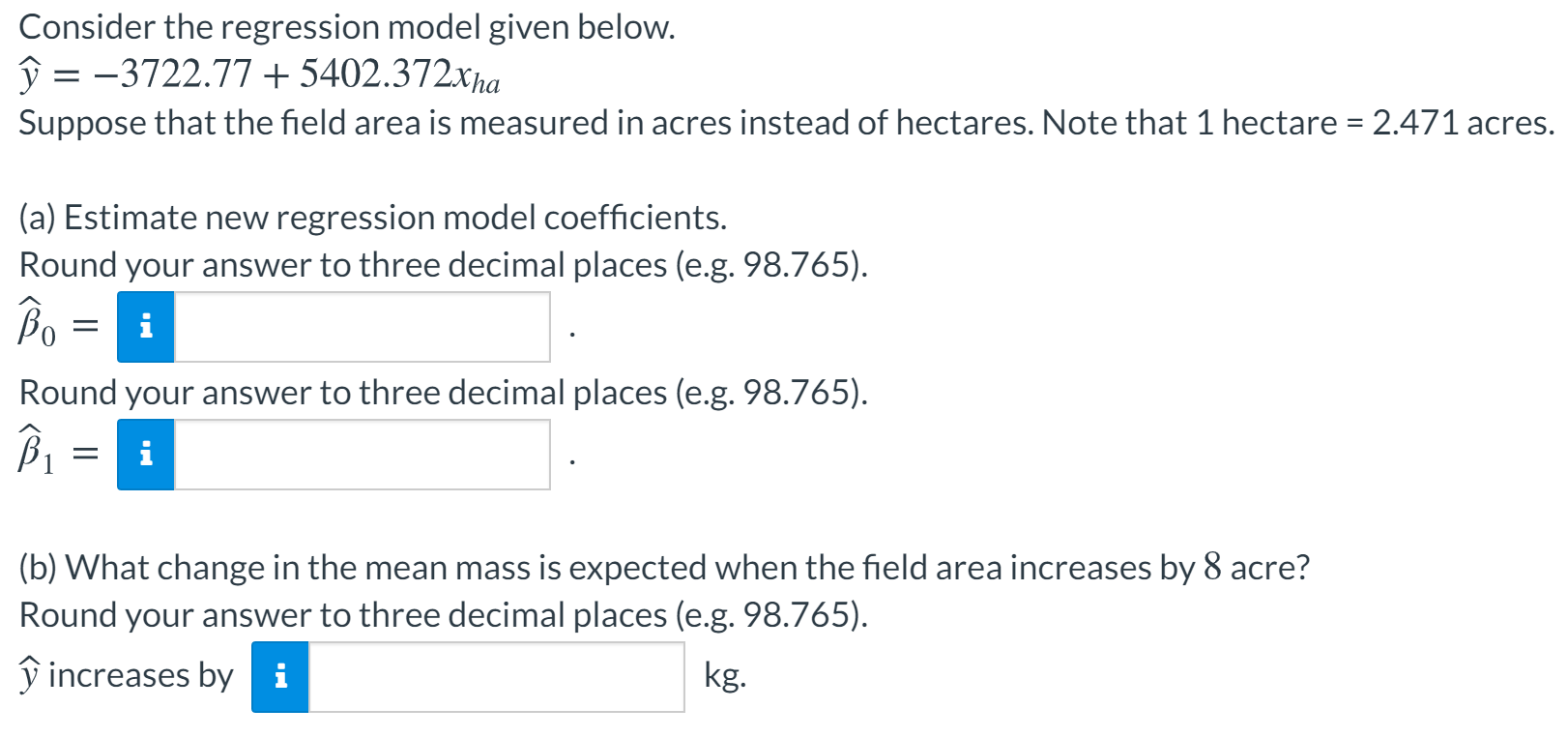
Task: Click the first 'Round your answer' instruction line
Action: [444, 265]
